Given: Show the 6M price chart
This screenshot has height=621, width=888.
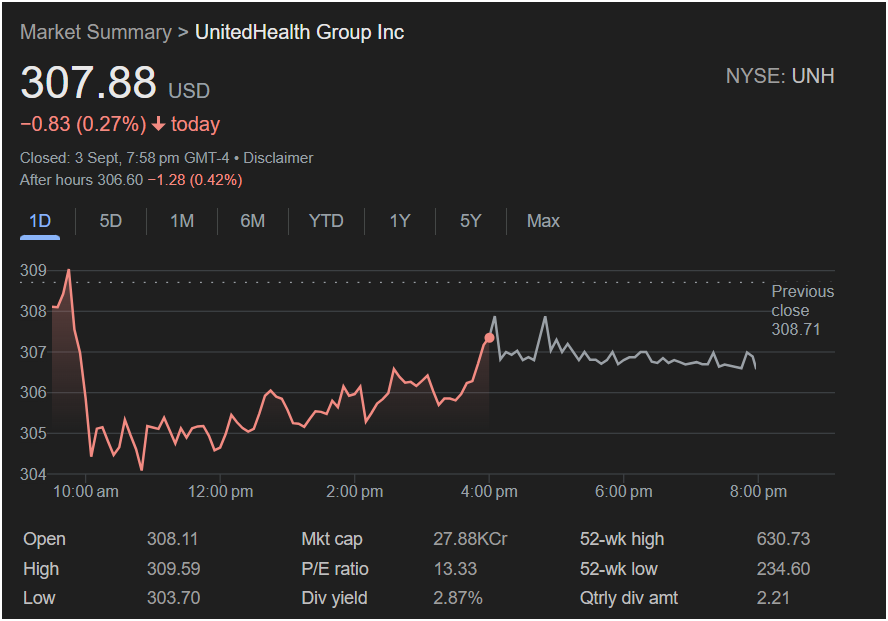Looking at the screenshot, I should pos(253,221).
